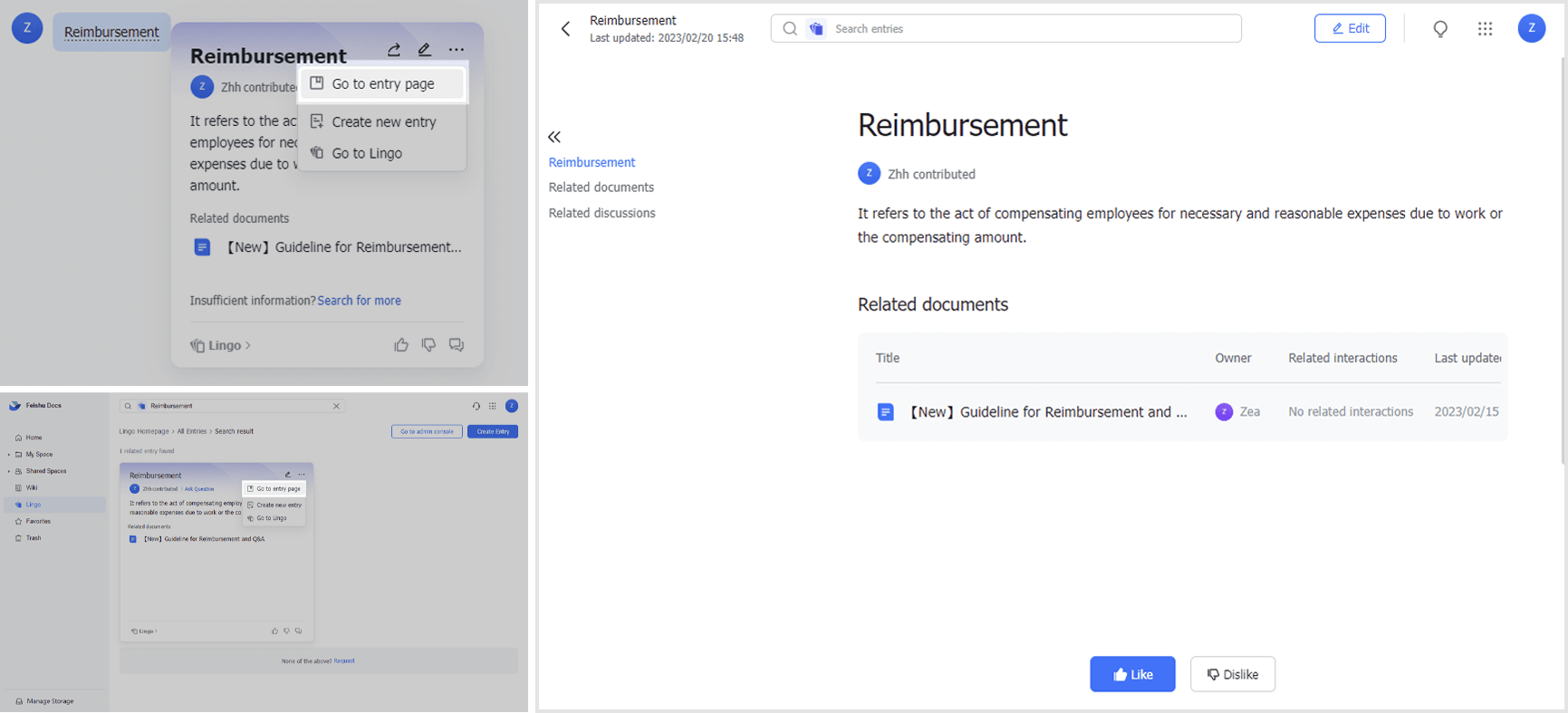The image size is (1568, 713).
Task: Click the Search for more link
Action: click(x=359, y=301)
